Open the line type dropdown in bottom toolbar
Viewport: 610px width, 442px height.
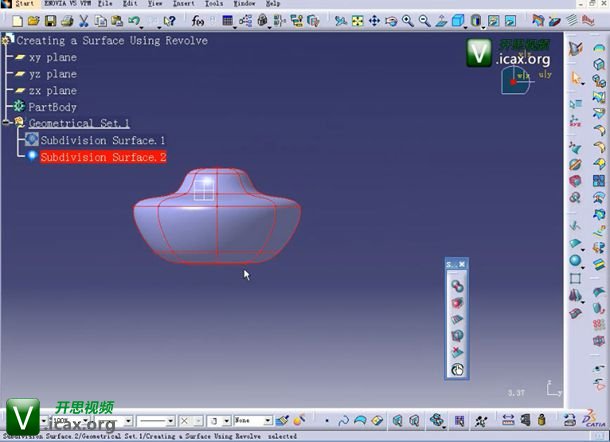tap(170, 421)
